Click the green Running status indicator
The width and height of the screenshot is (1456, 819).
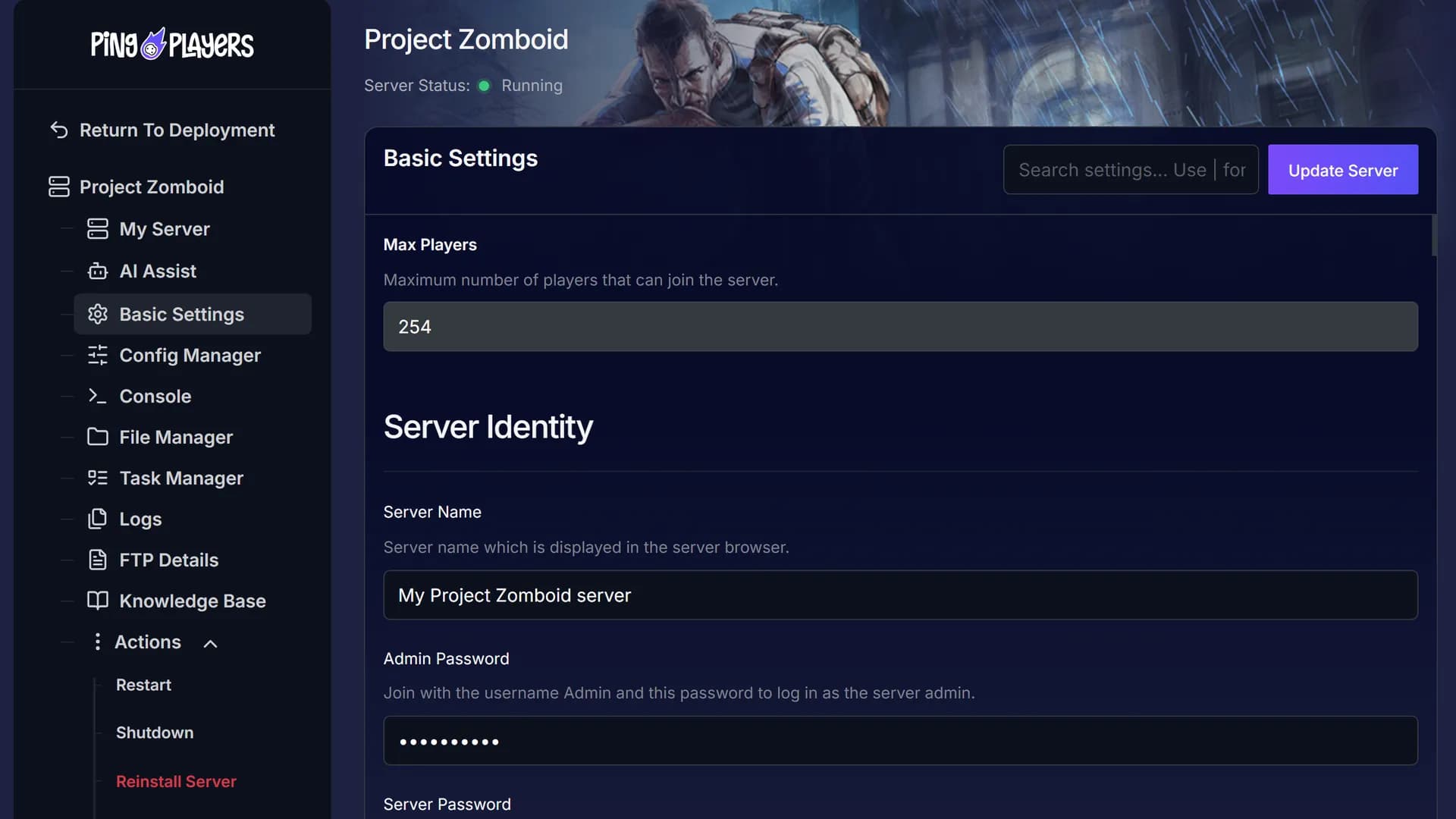484,86
